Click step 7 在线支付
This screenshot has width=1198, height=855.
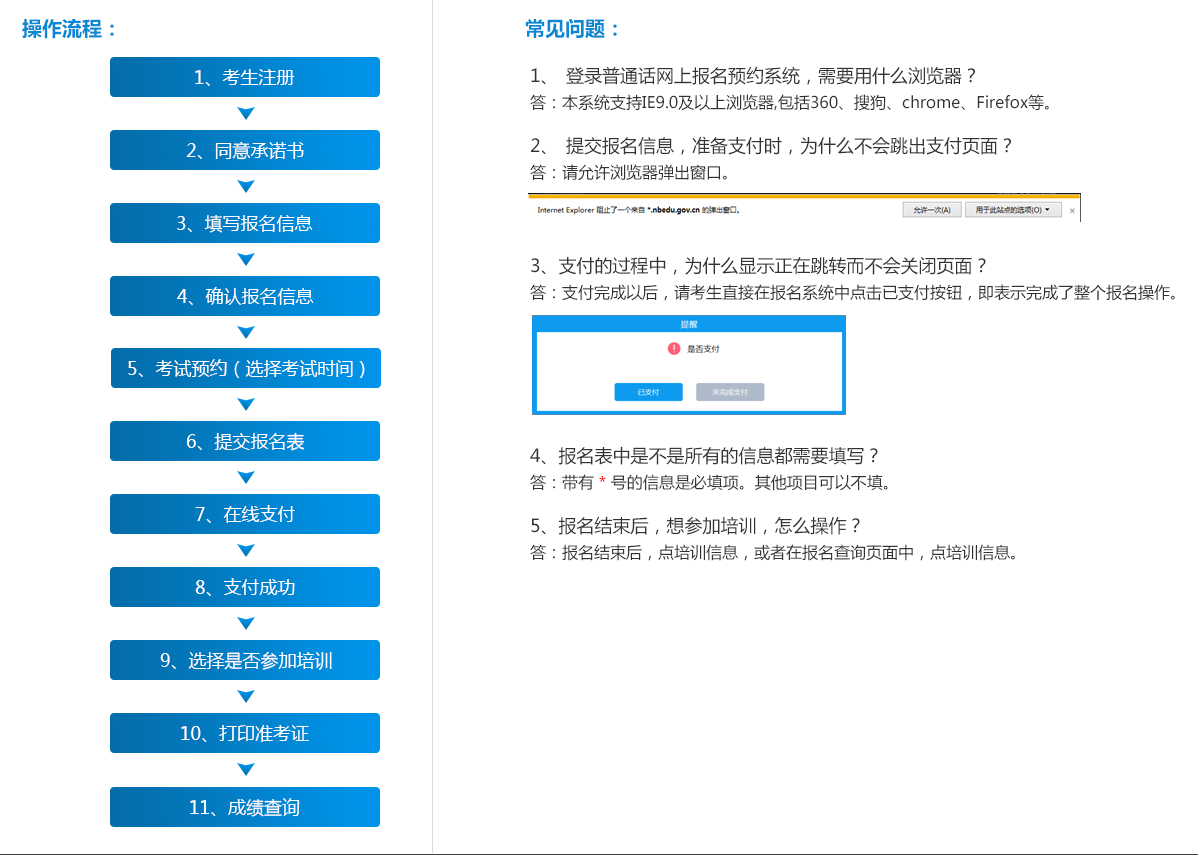pos(245,514)
